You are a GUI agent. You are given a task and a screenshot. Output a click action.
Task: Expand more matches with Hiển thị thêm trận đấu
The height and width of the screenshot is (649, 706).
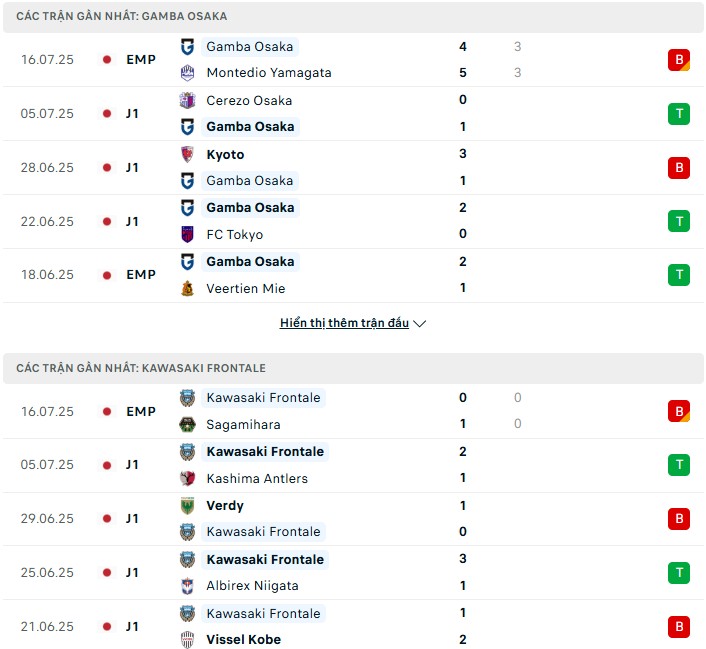click(x=344, y=323)
